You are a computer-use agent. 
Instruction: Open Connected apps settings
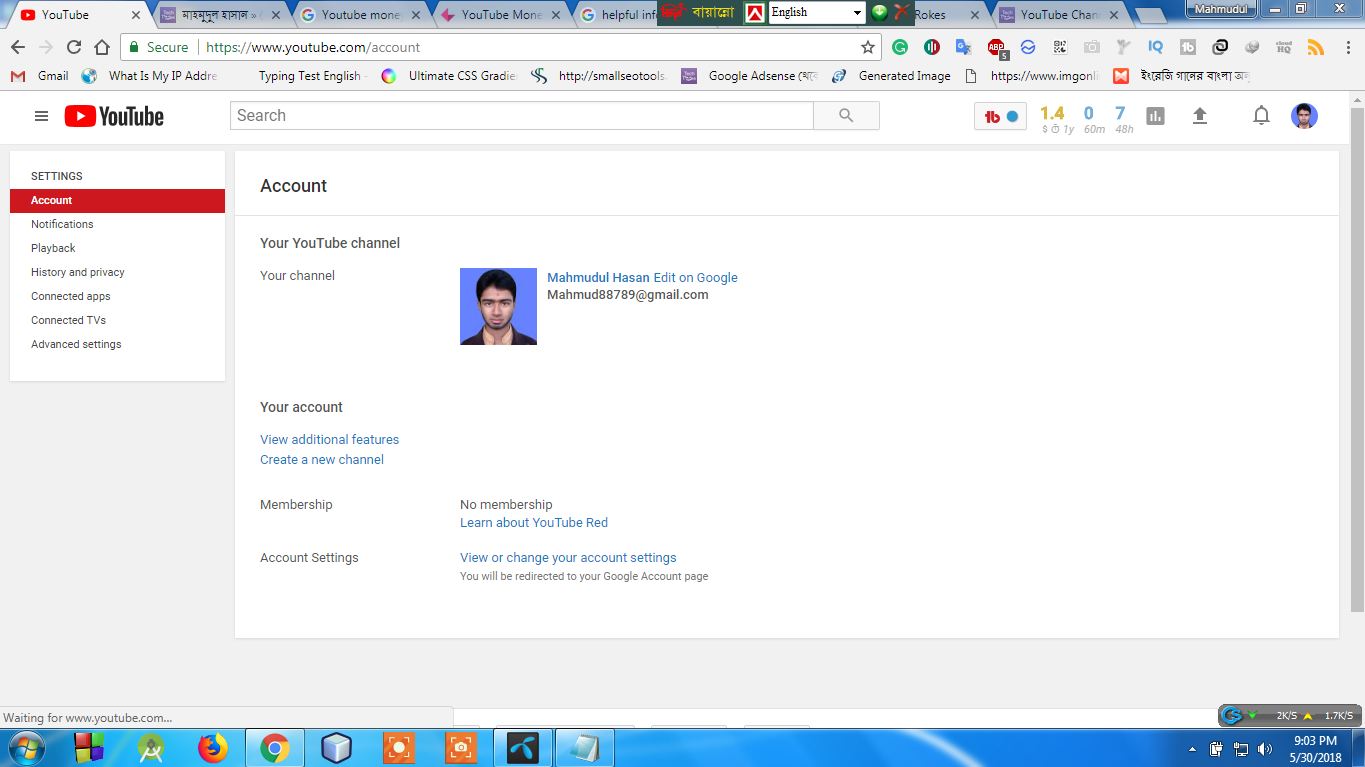point(71,296)
